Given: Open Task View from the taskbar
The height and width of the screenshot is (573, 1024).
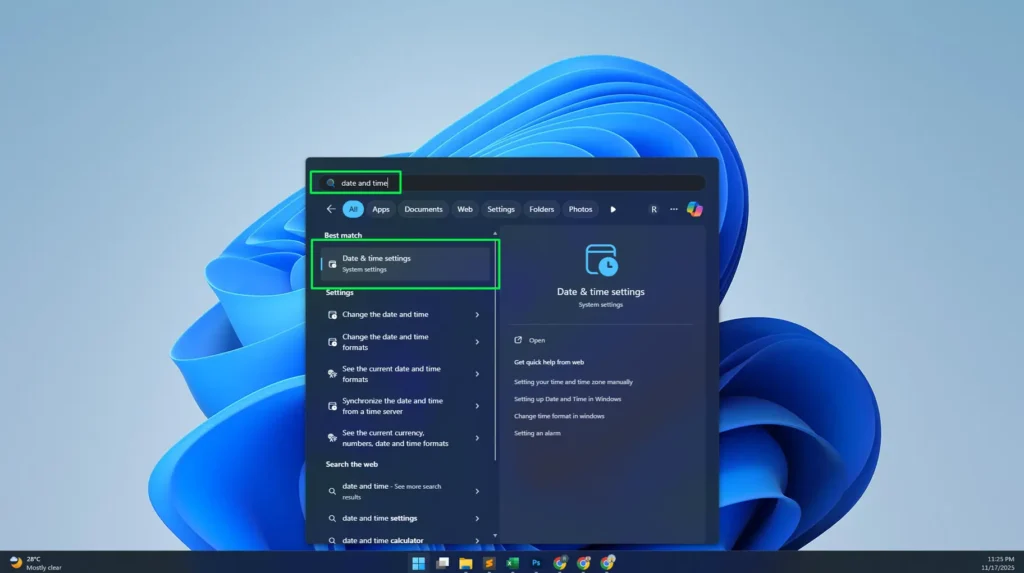Looking at the screenshot, I should point(442,563).
